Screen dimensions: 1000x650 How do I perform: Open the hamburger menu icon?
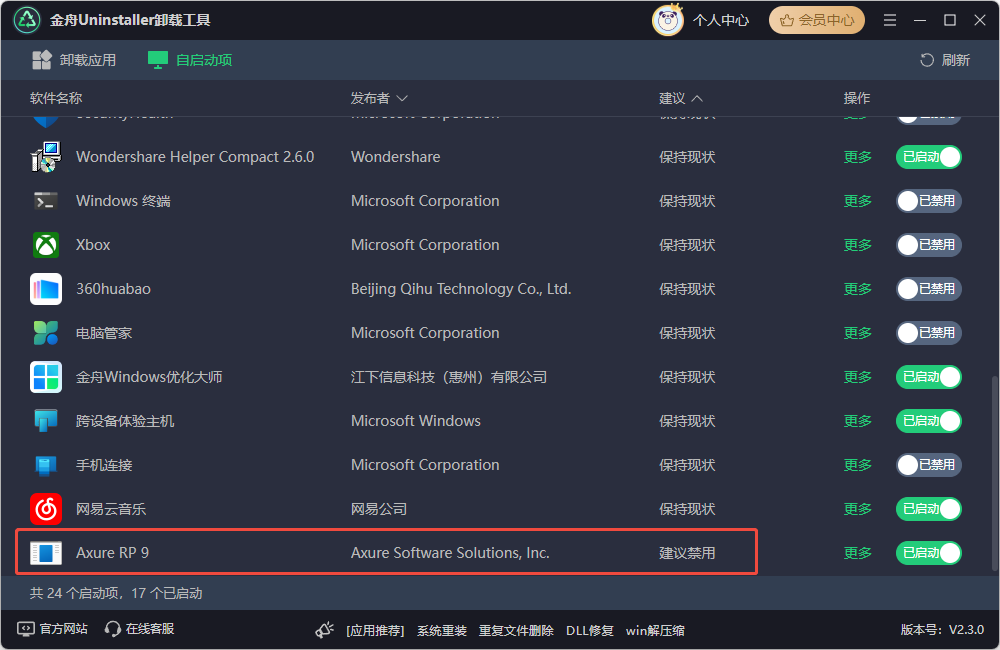click(x=890, y=20)
